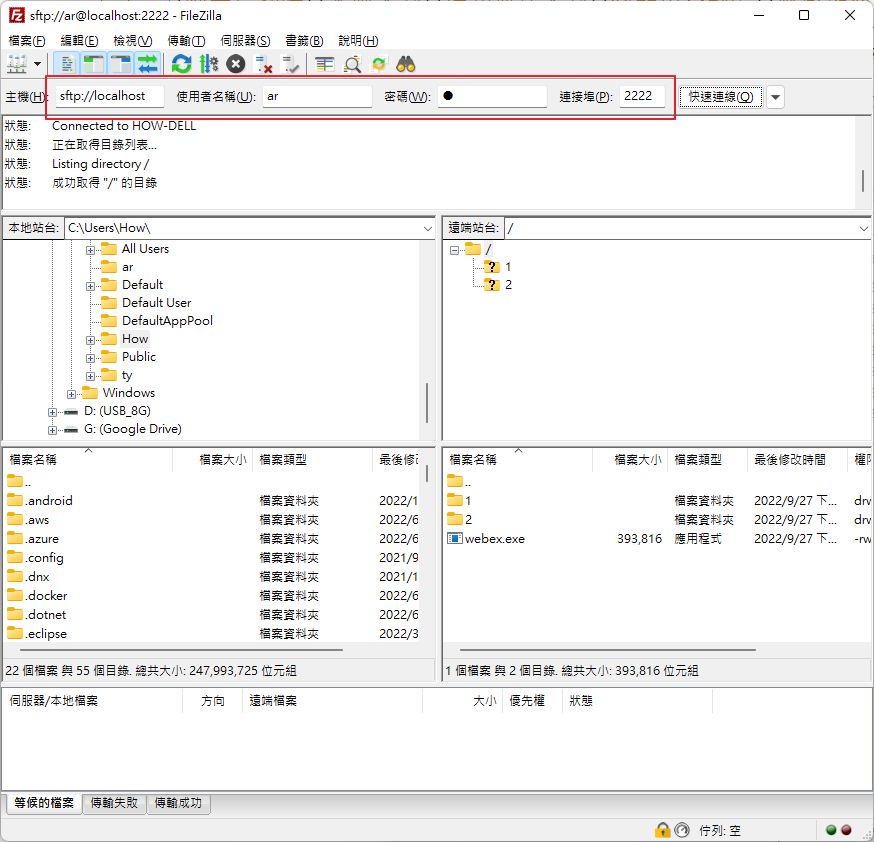The width and height of the screenshot is (874, 842).
Task: Select folder 1 in remote file list
Action: pyautogui.click(x=657, y=500)
